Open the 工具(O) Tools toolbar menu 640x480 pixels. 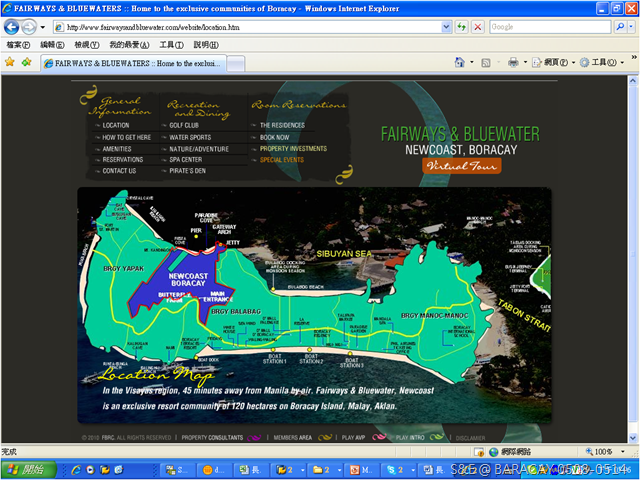coord(602,62)
